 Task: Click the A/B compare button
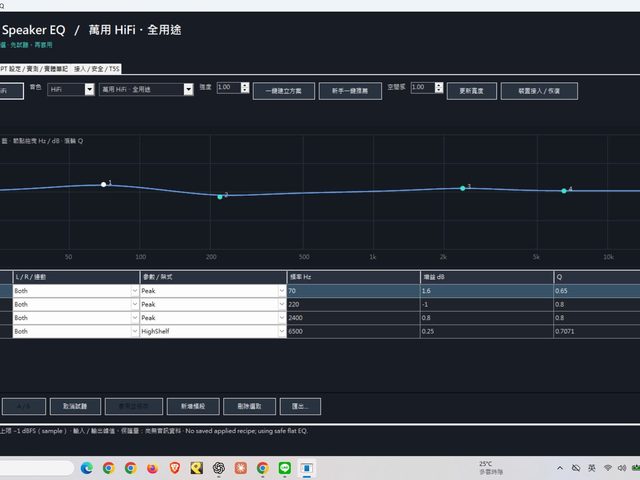point(24,406)
